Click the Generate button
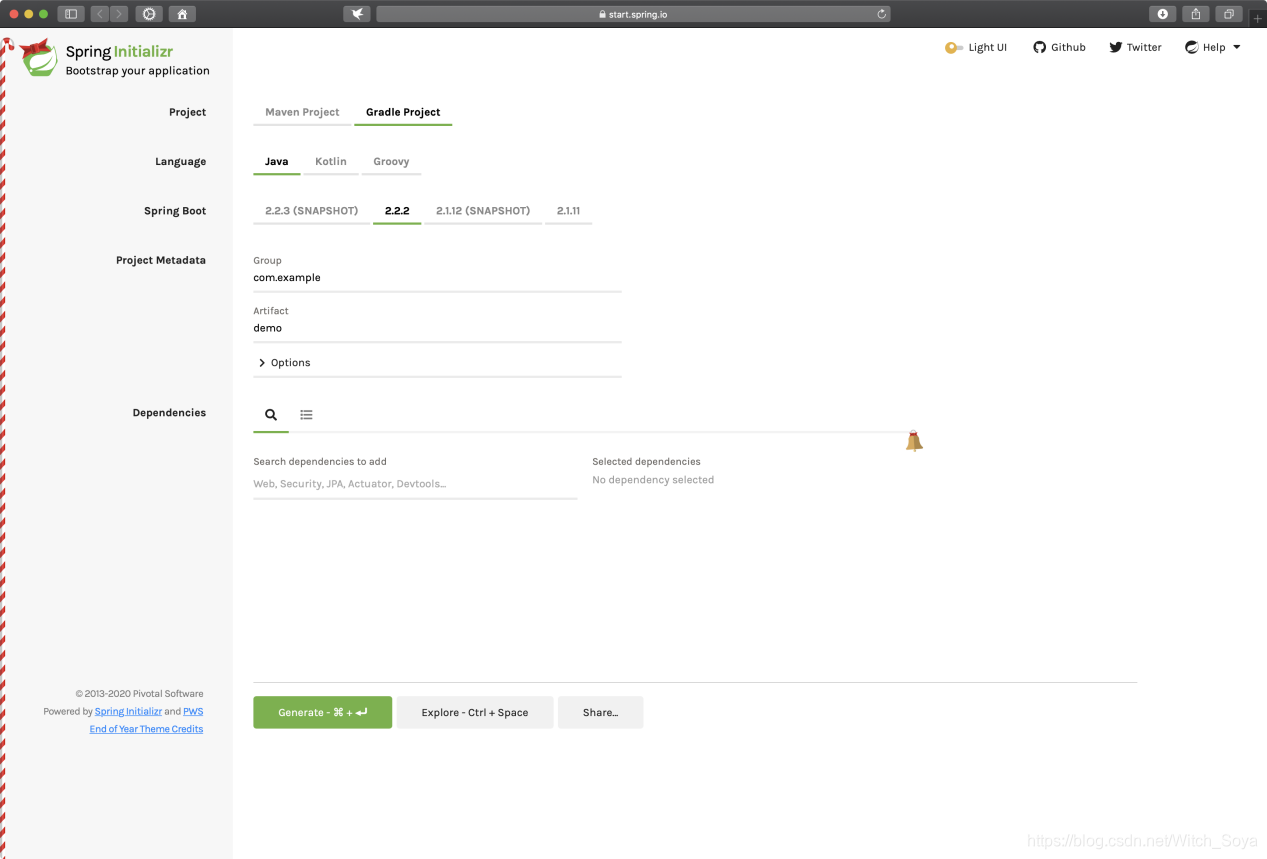 322,712
